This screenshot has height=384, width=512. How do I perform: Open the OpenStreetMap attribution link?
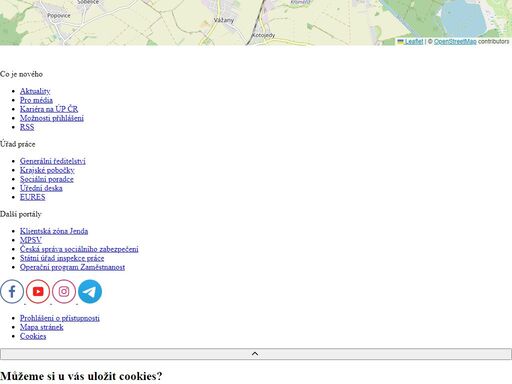pos(455,42)
